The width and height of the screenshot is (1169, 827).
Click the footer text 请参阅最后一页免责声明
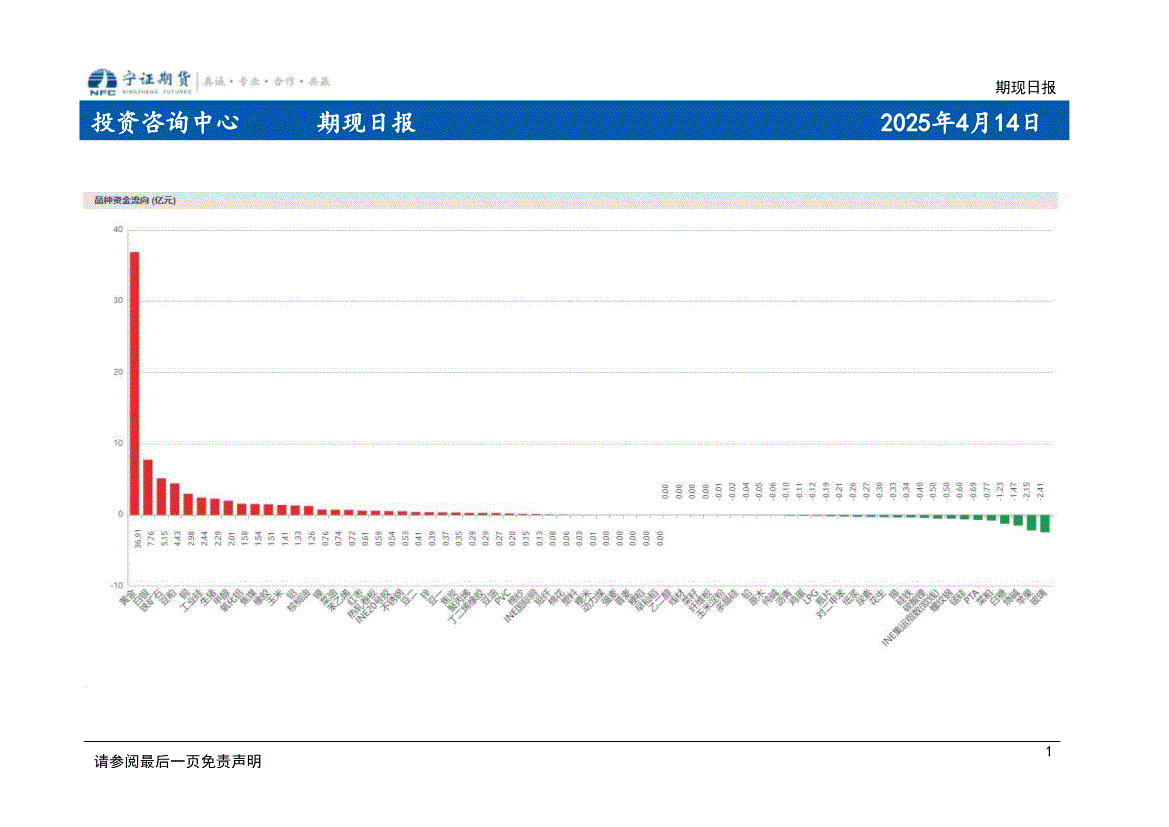[177, 761]
